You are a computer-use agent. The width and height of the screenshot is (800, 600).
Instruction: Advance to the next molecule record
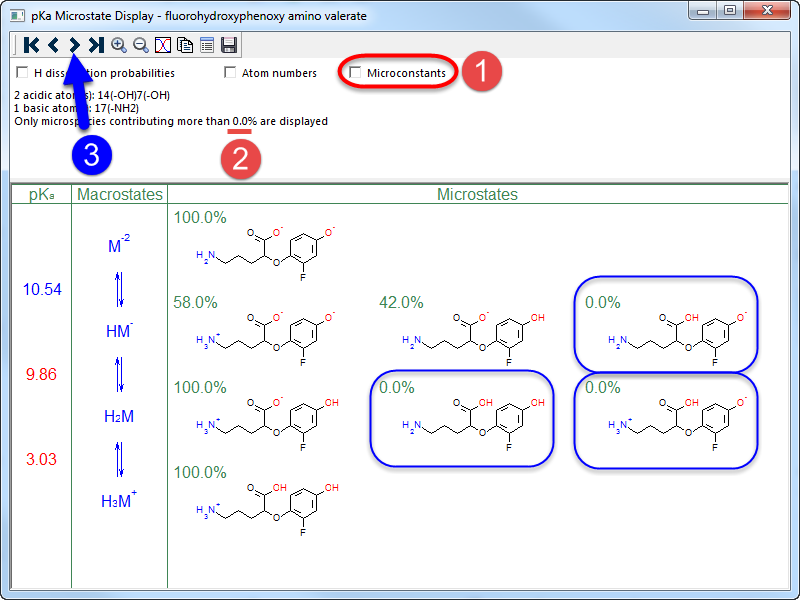tap(74, 45)
